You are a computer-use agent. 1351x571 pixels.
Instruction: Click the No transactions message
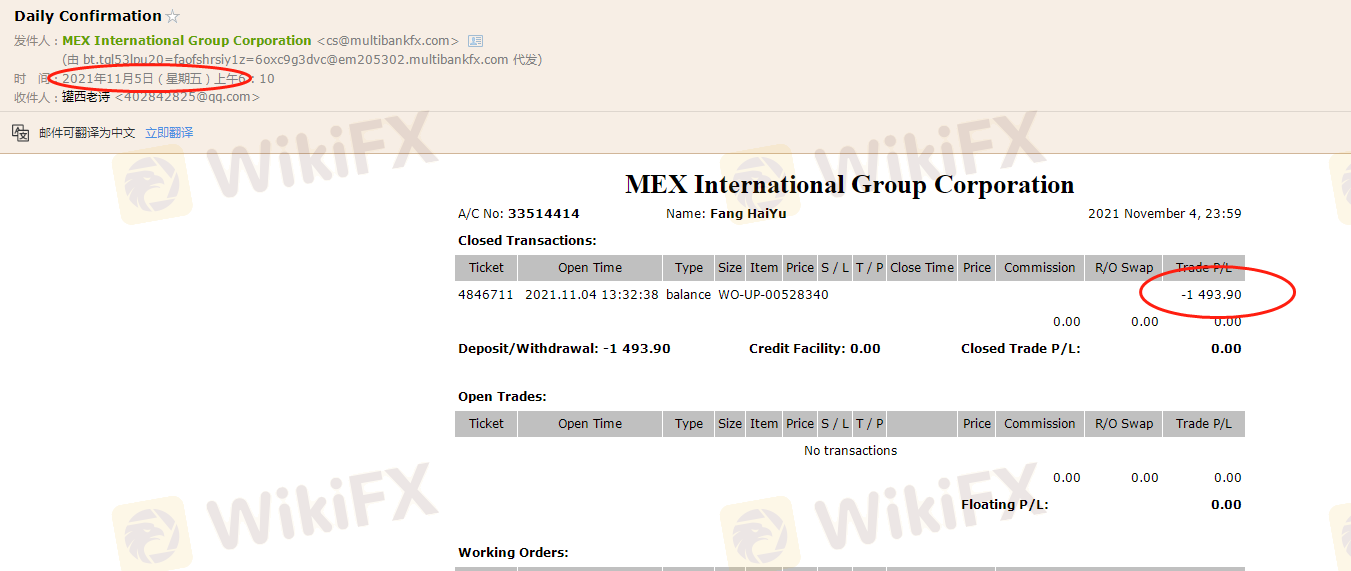851,451
